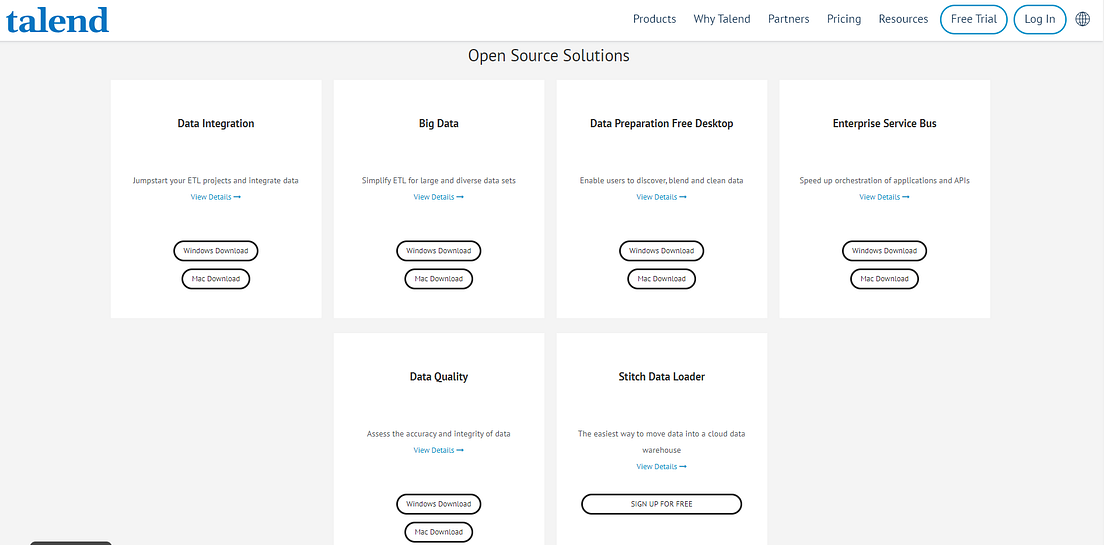Open the Partners menu
Screen dimensions: 1104x545
(x=789, y=19)
